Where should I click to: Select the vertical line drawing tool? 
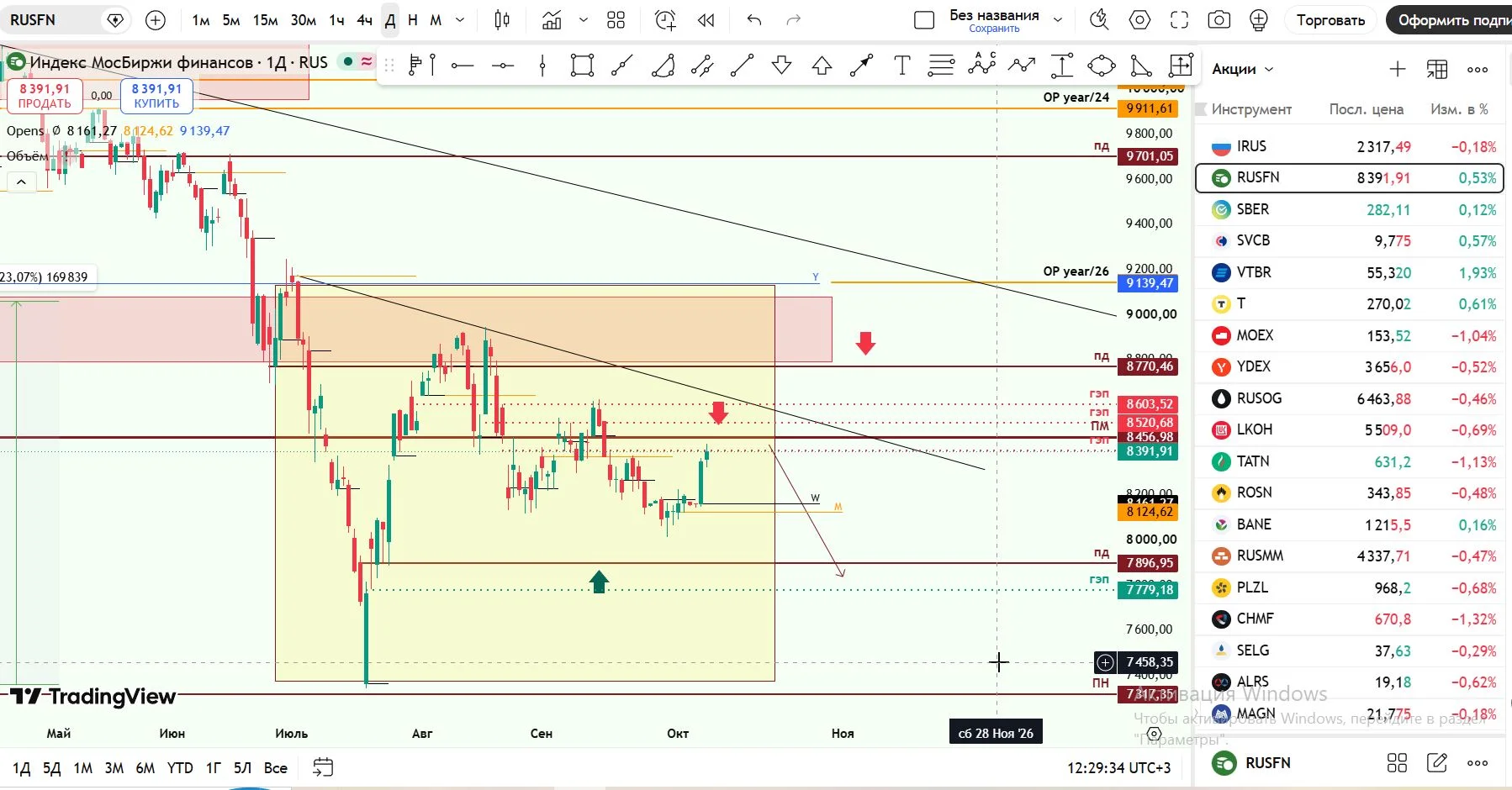(542, 66)
